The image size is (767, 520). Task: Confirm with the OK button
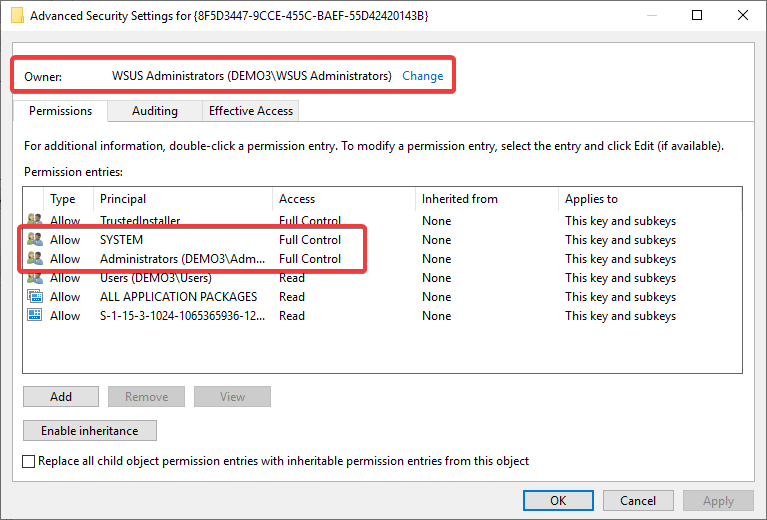tap(558, 500)
